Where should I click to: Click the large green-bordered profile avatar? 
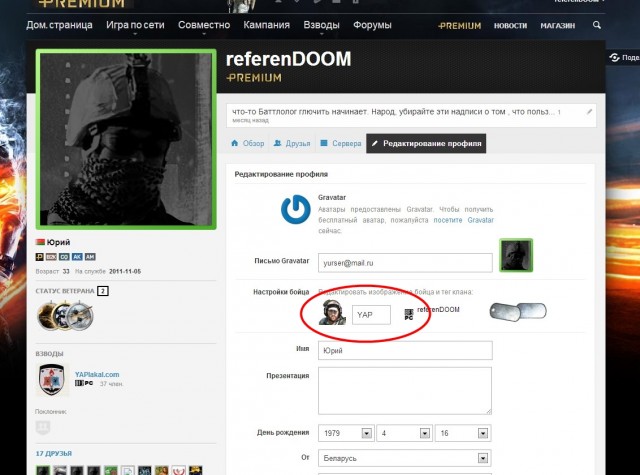point(126,139)
